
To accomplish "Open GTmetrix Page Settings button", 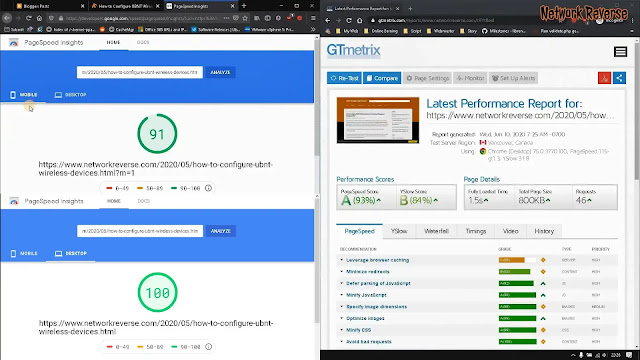I will (427, 78).
